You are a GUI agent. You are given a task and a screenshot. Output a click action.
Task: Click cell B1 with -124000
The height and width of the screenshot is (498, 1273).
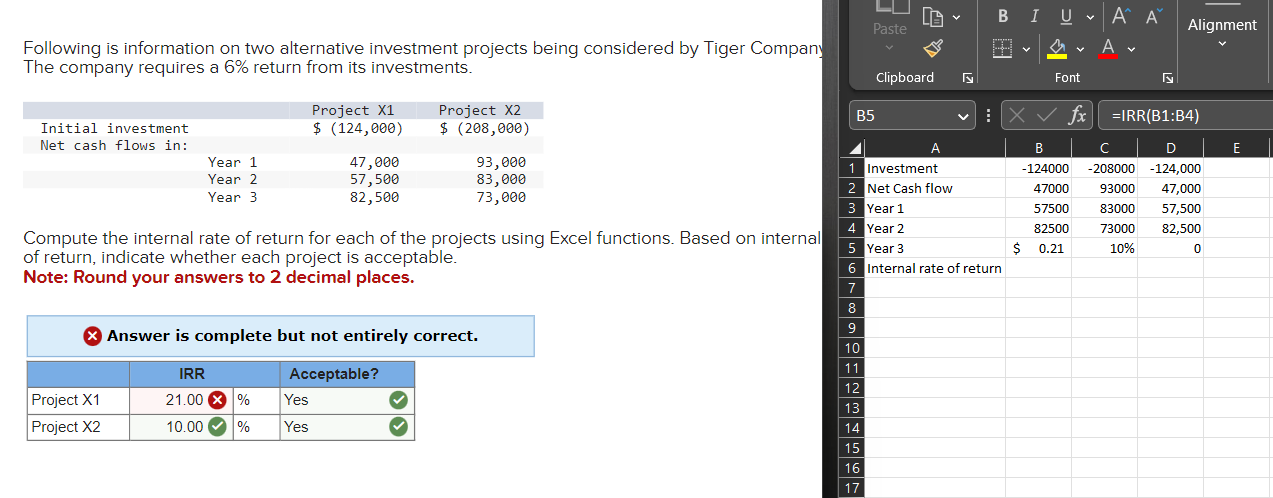pos(1038,168)
